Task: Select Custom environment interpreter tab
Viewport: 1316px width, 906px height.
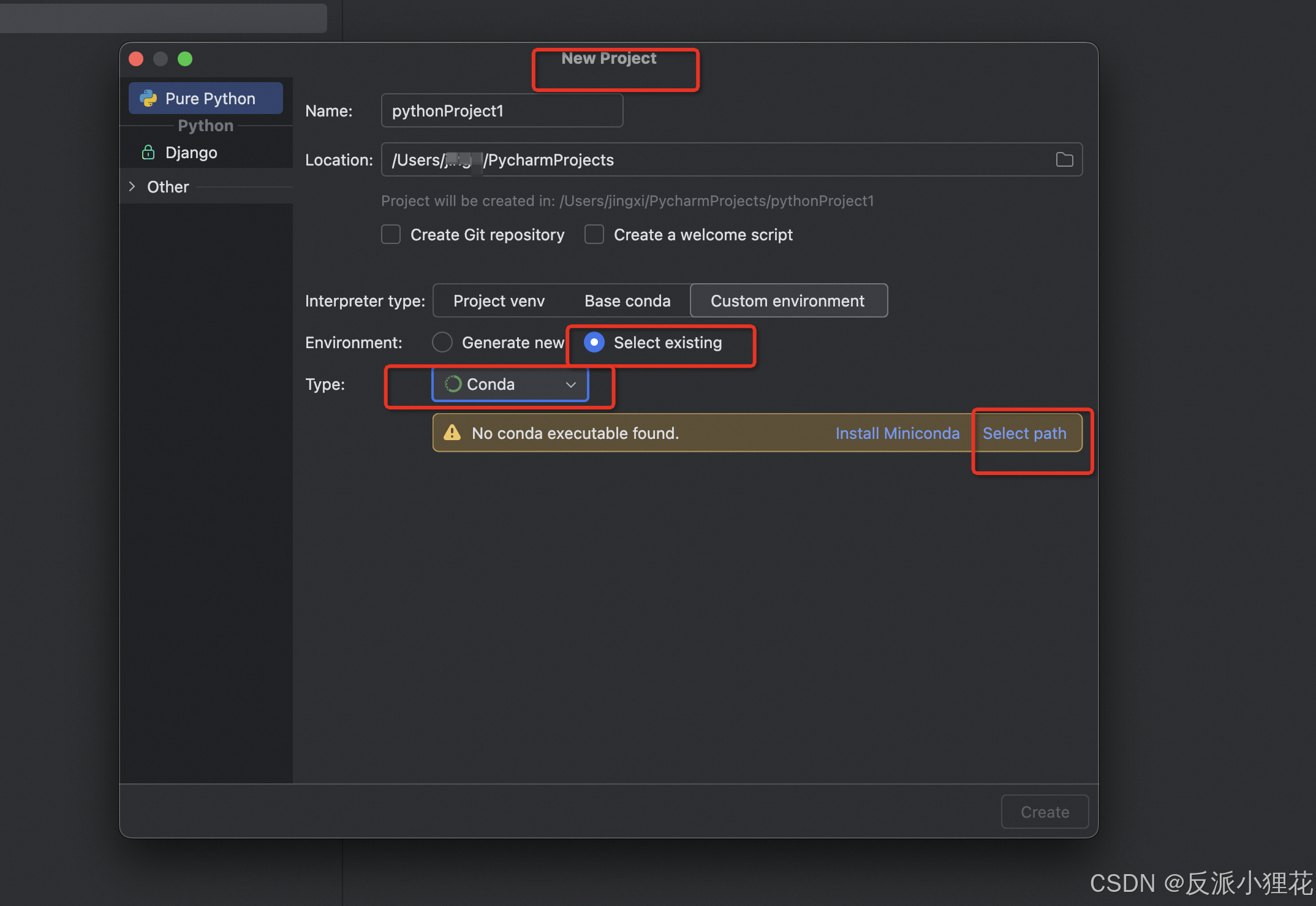Action: (787, 301)
